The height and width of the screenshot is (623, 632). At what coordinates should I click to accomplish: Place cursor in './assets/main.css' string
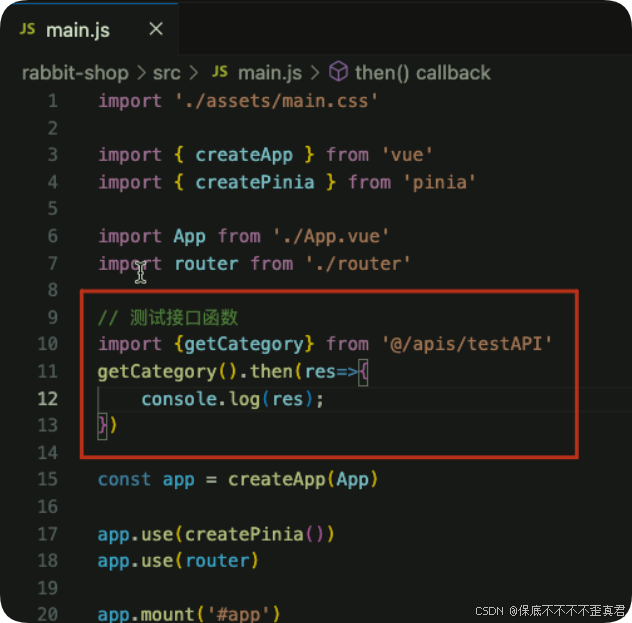[276, 101]
